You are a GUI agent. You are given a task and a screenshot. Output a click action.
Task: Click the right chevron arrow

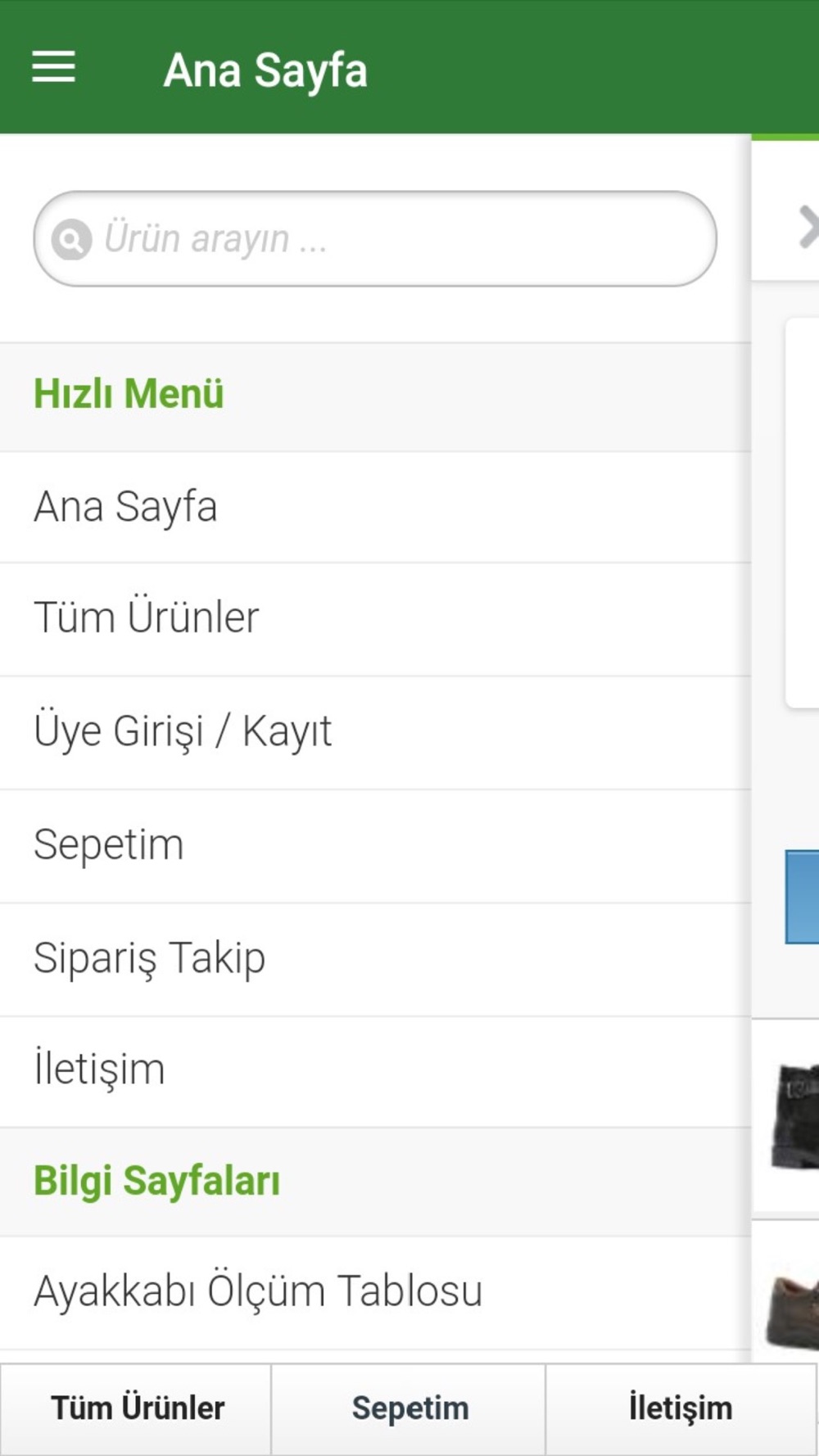coord(807,227)
